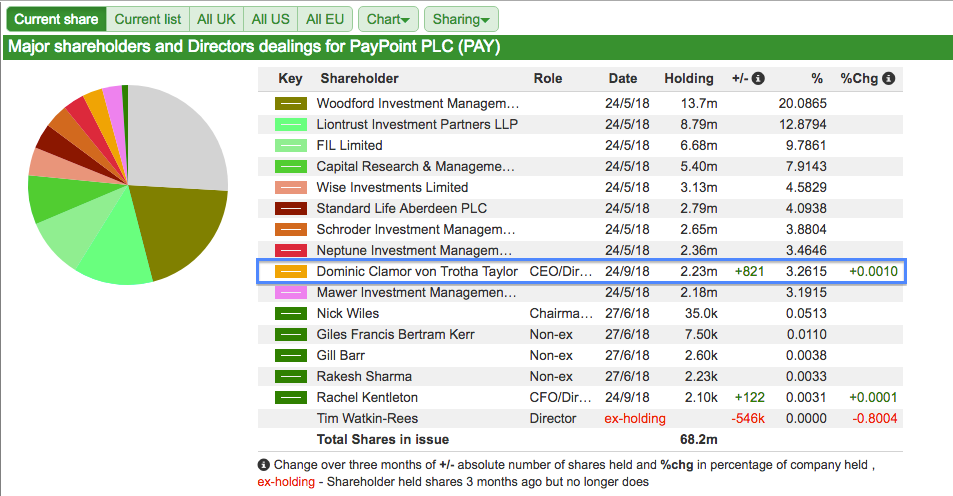Select Rachel Kentleton shareholder name
The image size is (953, 496).
pos(367,398)
